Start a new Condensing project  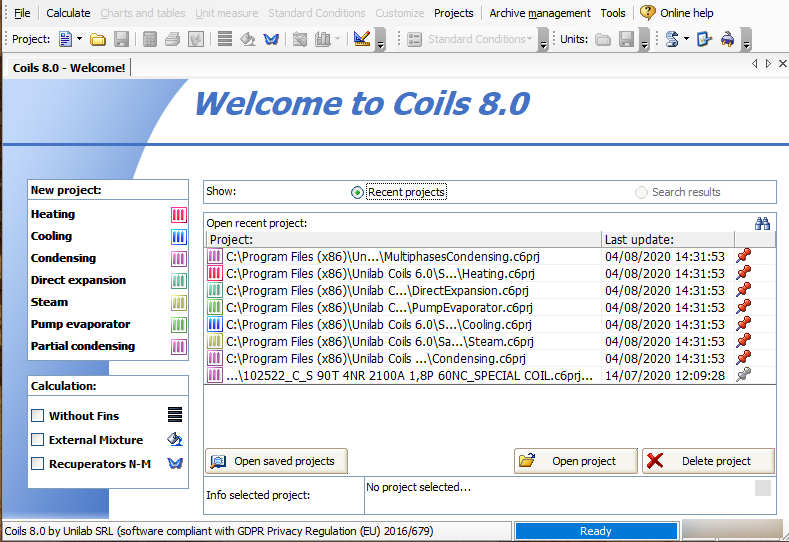[x=63, y=258]
